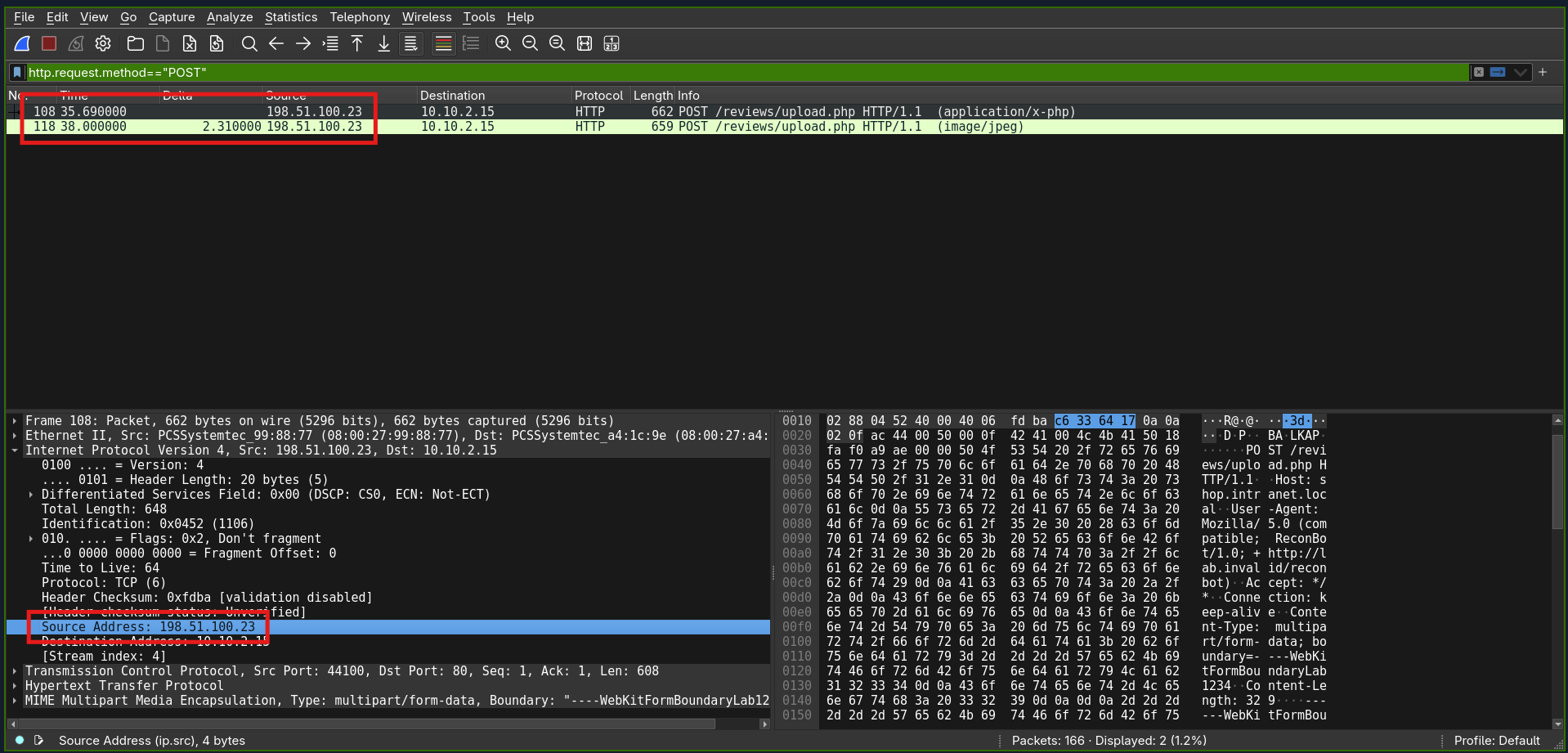Sort by Info column header
The image size is (1568, 753).
point(1118,96)
